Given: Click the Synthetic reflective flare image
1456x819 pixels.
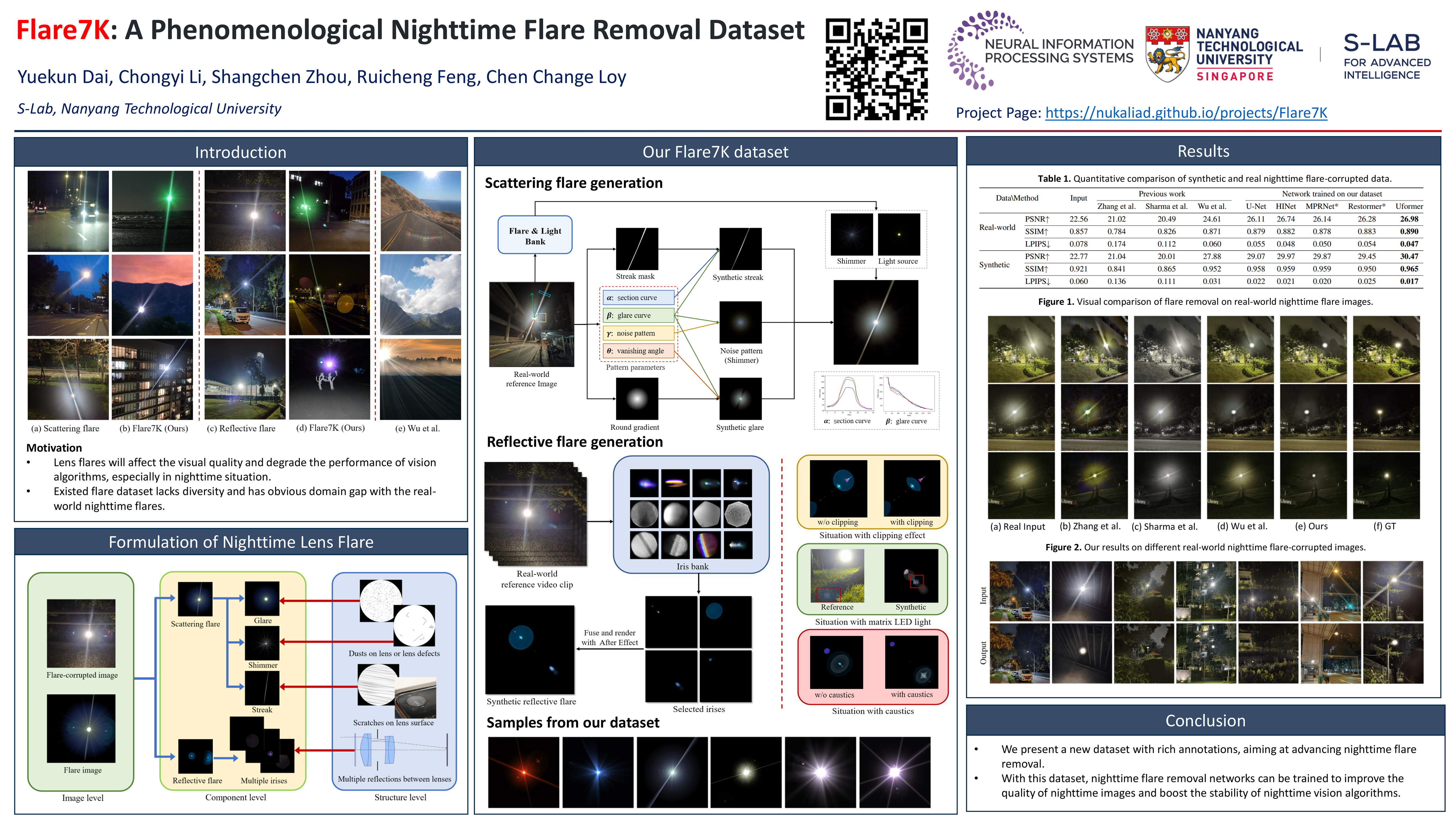Looking at the screenshot, I should coord(530,650).
